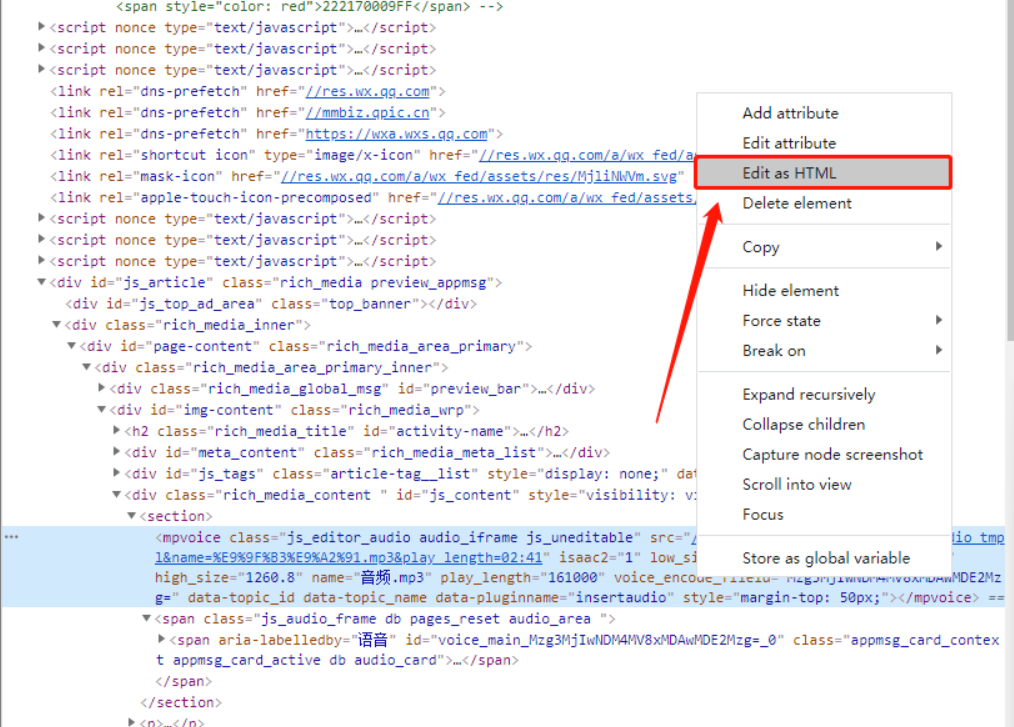Choose Capture node screenshot
Image resolution: width=1014 pixels, height=727 pixels.
tap(832, 455)
